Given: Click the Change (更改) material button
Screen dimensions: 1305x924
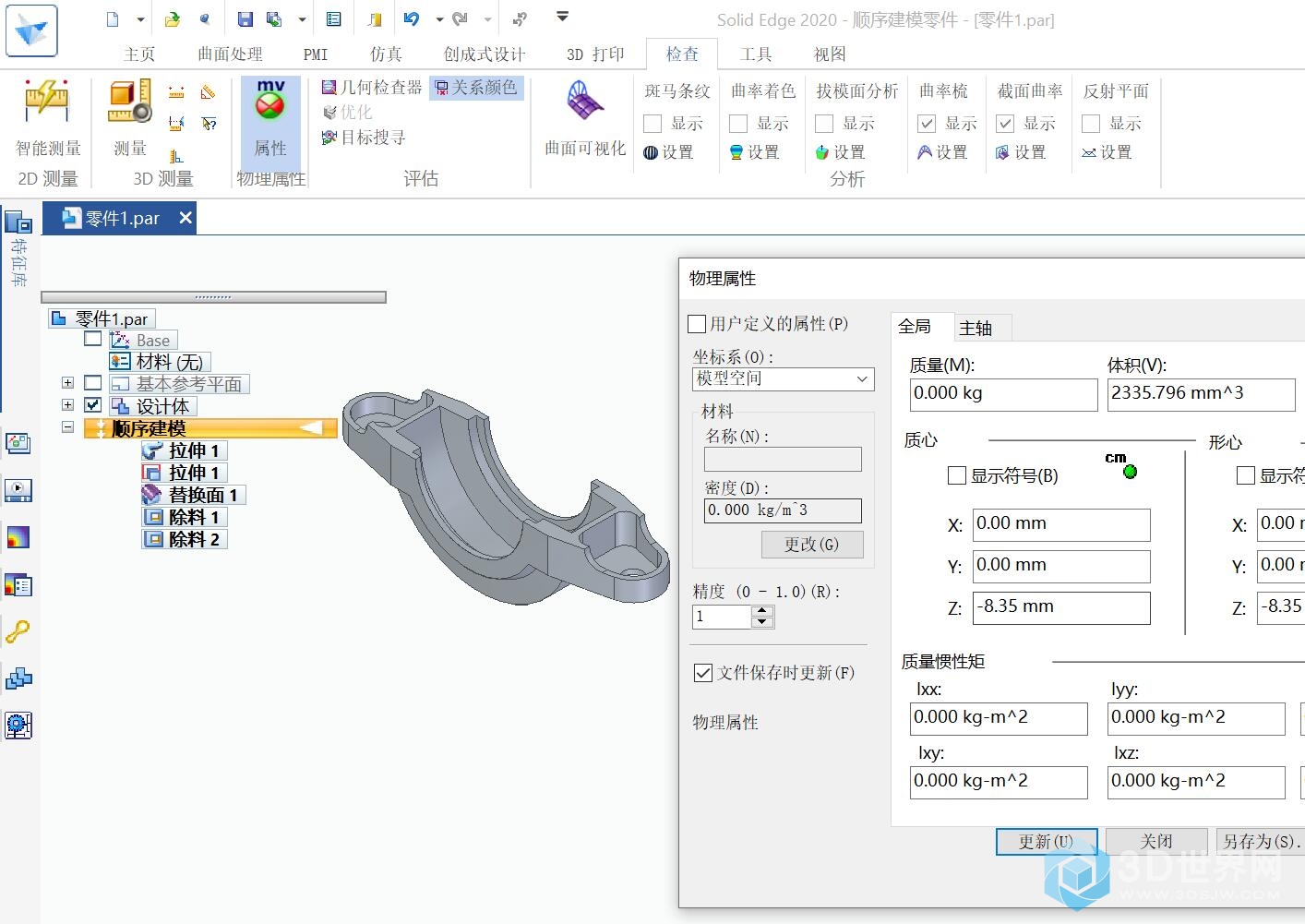Looking at the screenshot, I should coord(812,545).
